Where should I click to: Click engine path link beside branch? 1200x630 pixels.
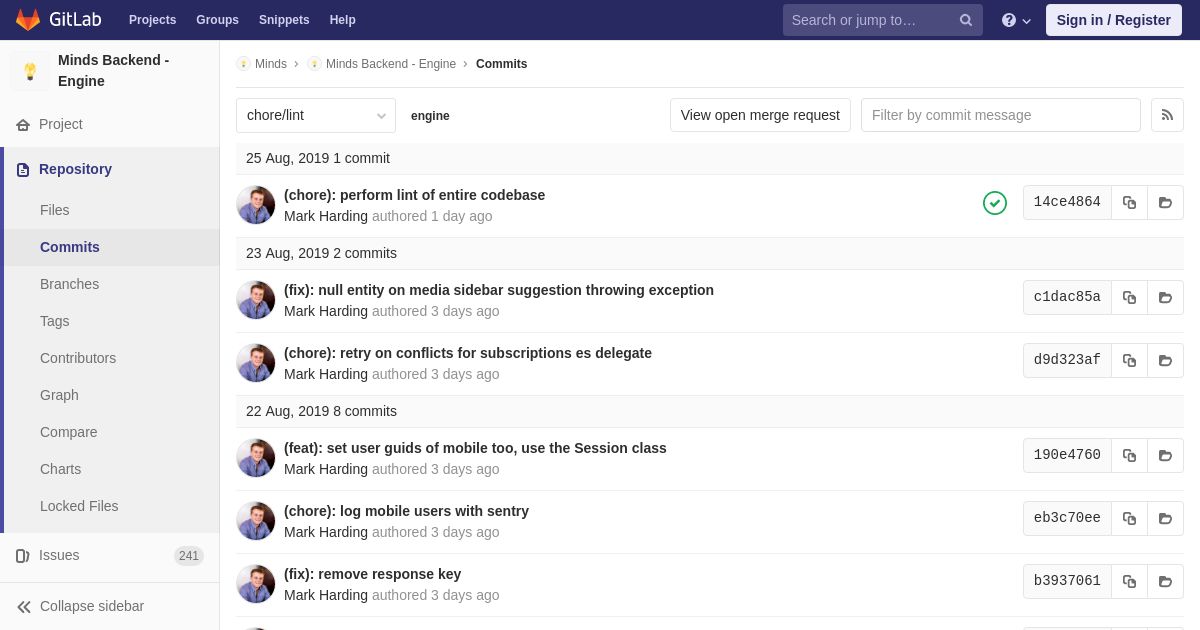coord(430,116)
